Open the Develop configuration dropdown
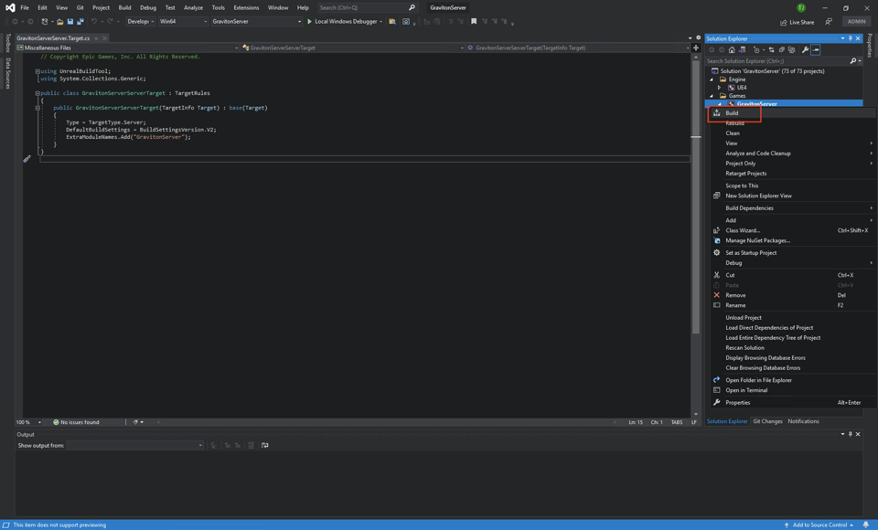The width and height of the screenshot is (879, 531). (141, 21)
